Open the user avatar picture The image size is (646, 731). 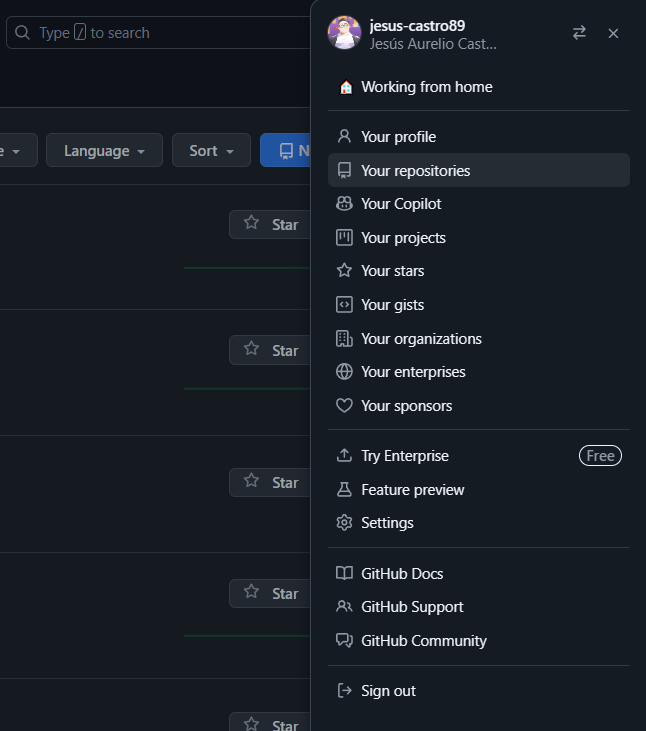[344, 33]
